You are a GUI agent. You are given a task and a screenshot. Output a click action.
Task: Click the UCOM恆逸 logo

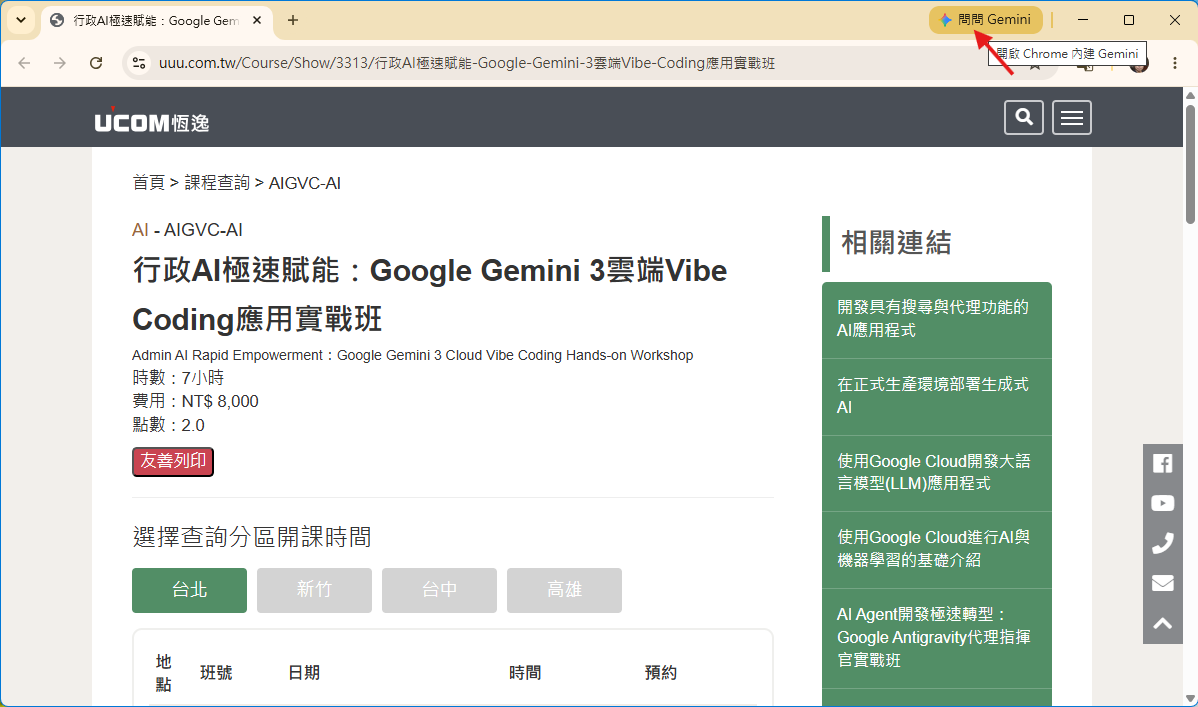(x=151, y=121)
